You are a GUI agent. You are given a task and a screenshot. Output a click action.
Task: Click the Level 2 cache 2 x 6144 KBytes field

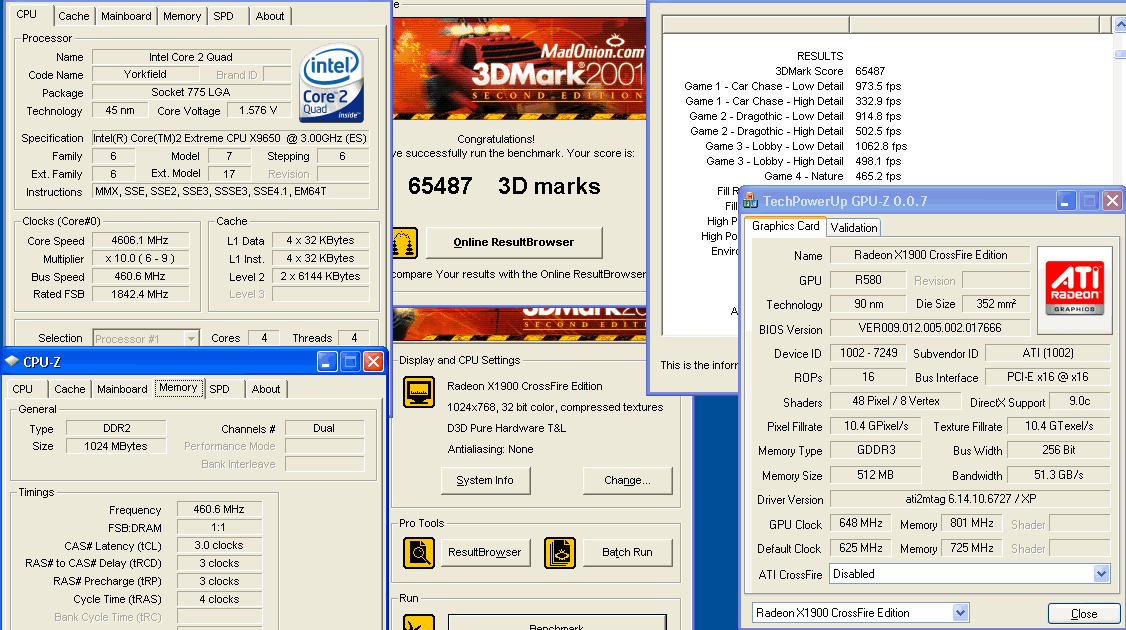tap(320, 277)
